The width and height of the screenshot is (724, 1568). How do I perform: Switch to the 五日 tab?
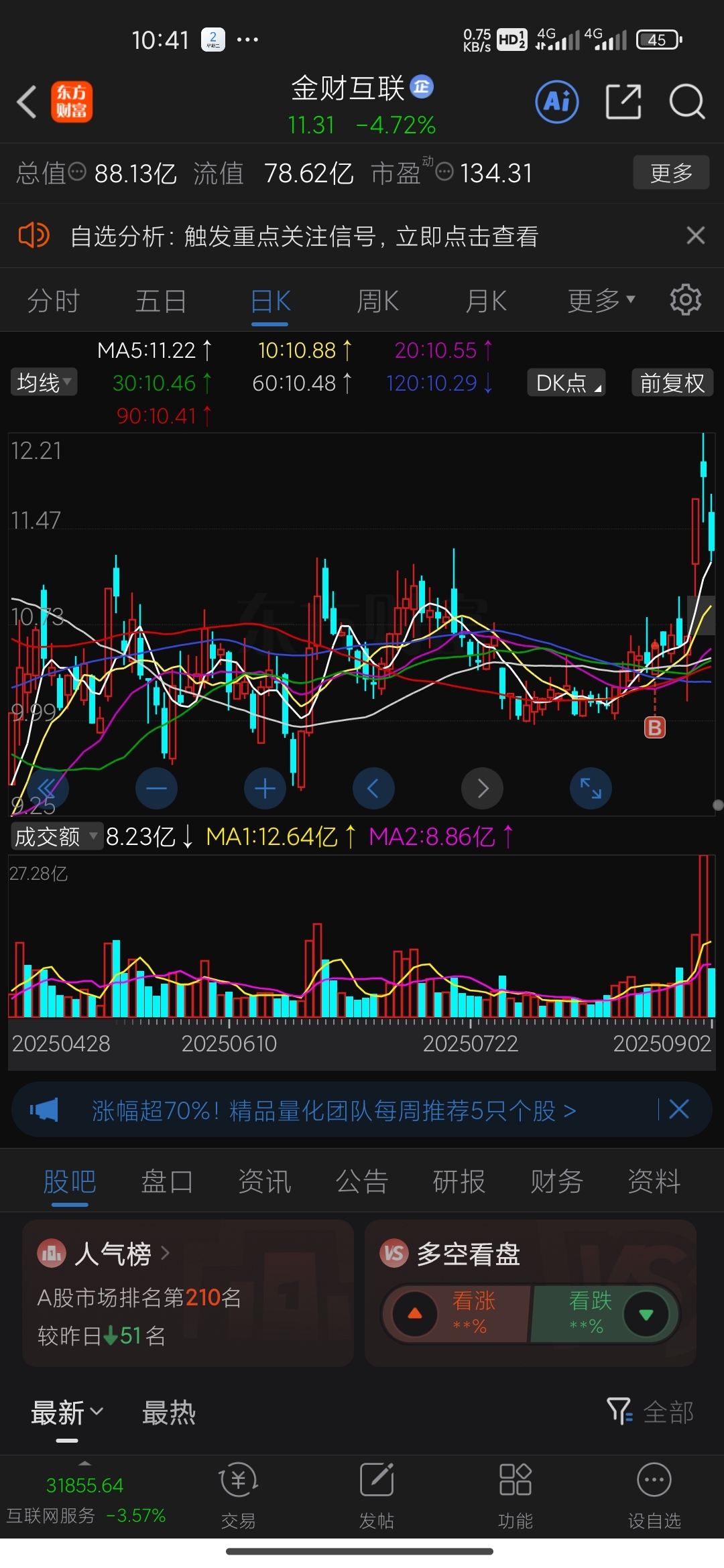point(161,300)
